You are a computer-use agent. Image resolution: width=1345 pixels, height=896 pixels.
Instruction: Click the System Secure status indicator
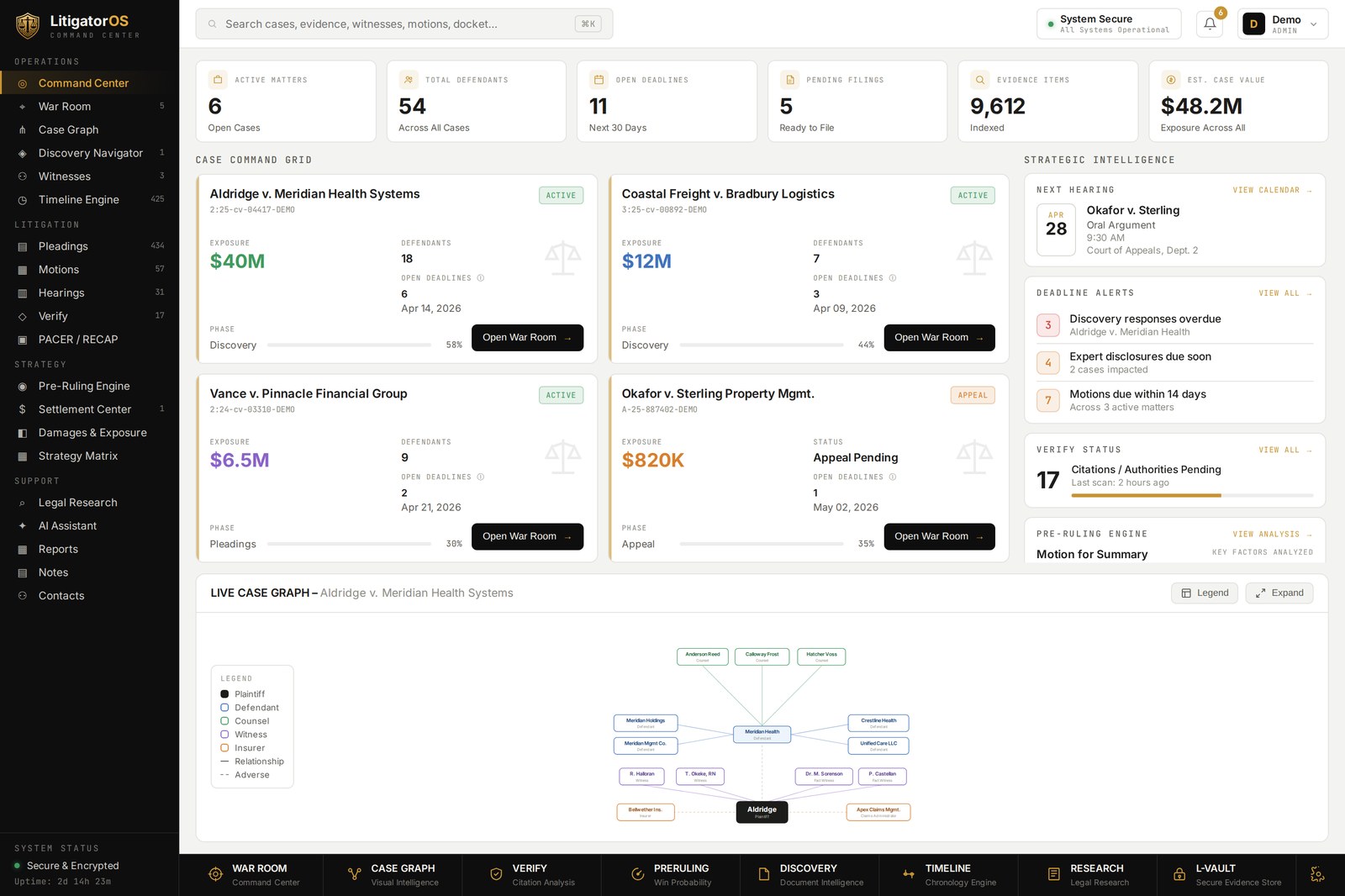point(1109,24)
